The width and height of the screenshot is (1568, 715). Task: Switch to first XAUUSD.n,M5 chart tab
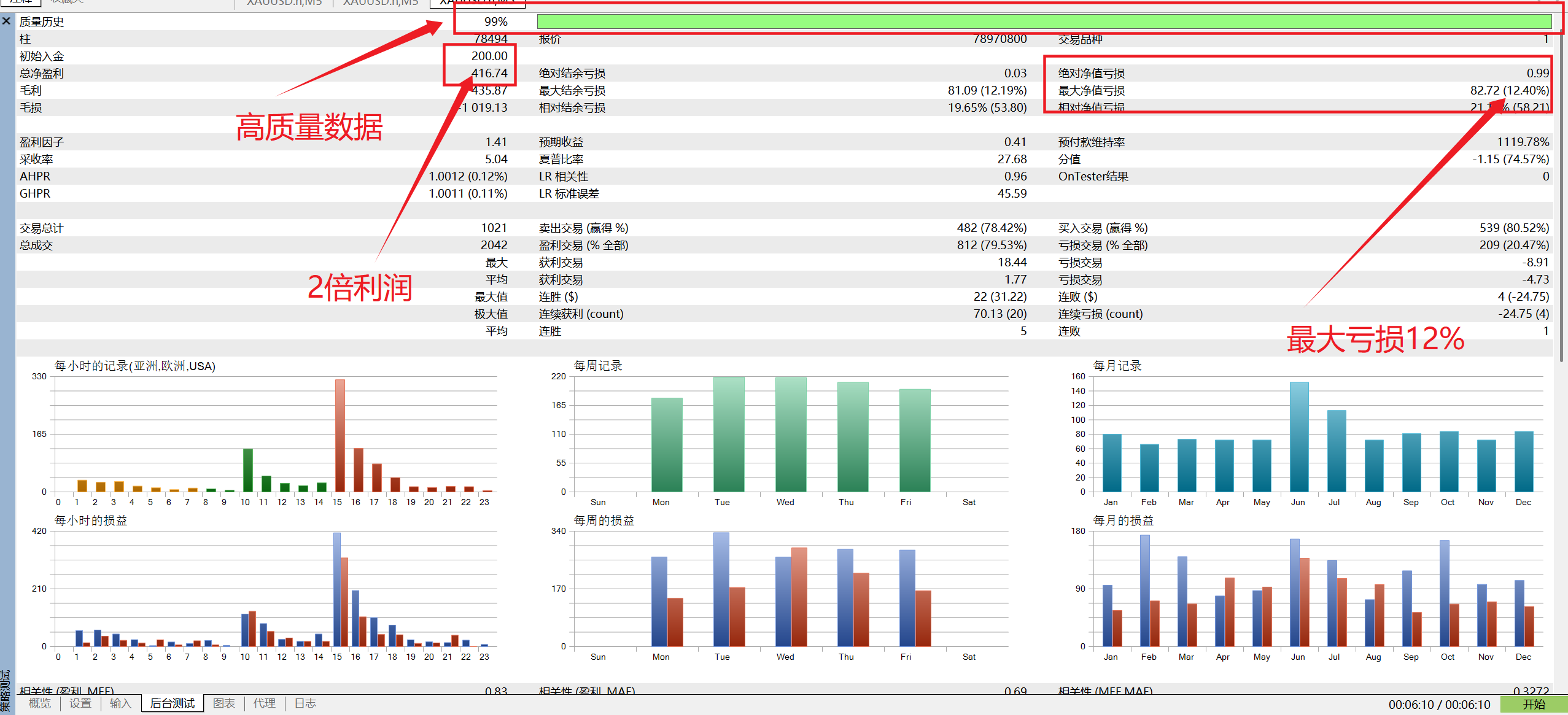(x=284, y=3)
